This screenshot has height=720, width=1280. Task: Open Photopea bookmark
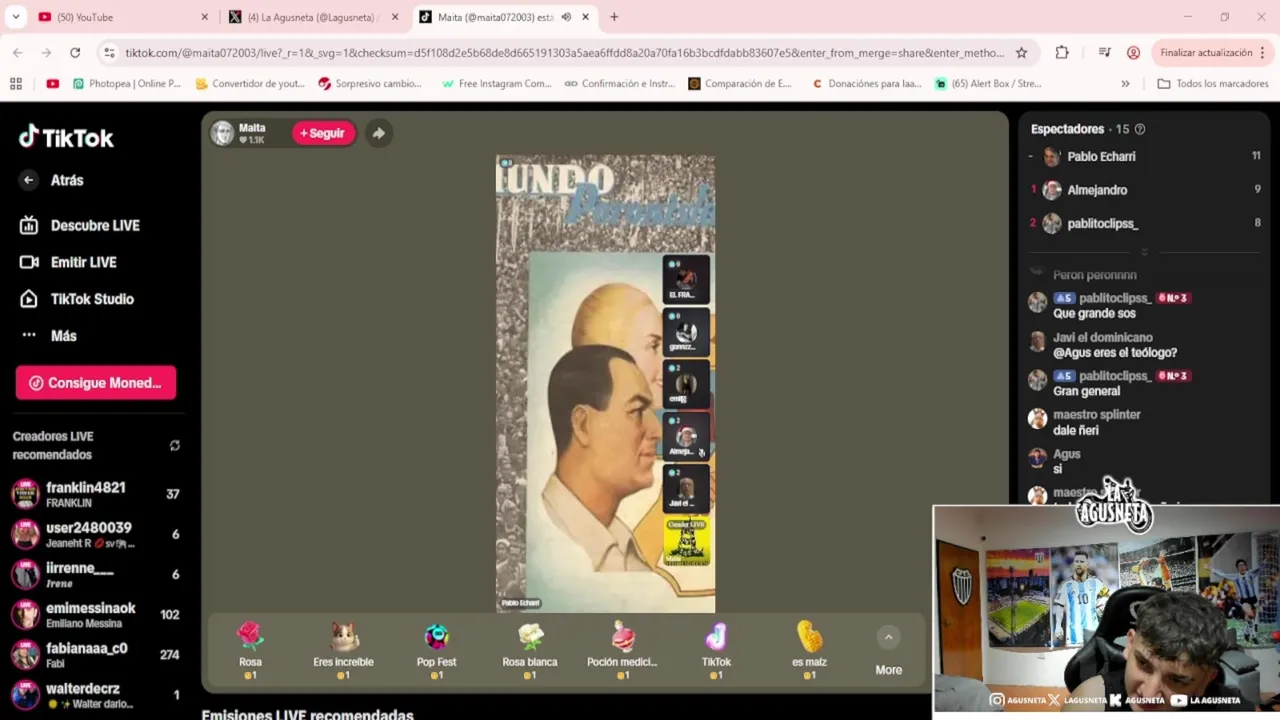(126, 84)
